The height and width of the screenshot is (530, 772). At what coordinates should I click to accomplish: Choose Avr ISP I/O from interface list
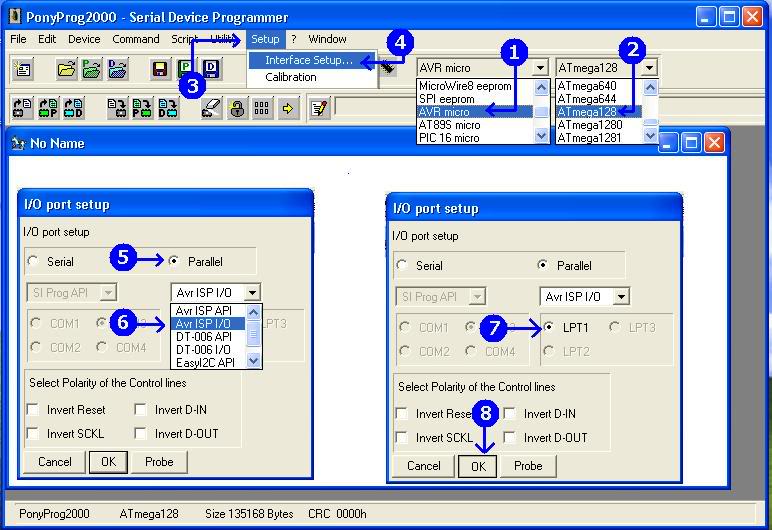coord(208,324)
